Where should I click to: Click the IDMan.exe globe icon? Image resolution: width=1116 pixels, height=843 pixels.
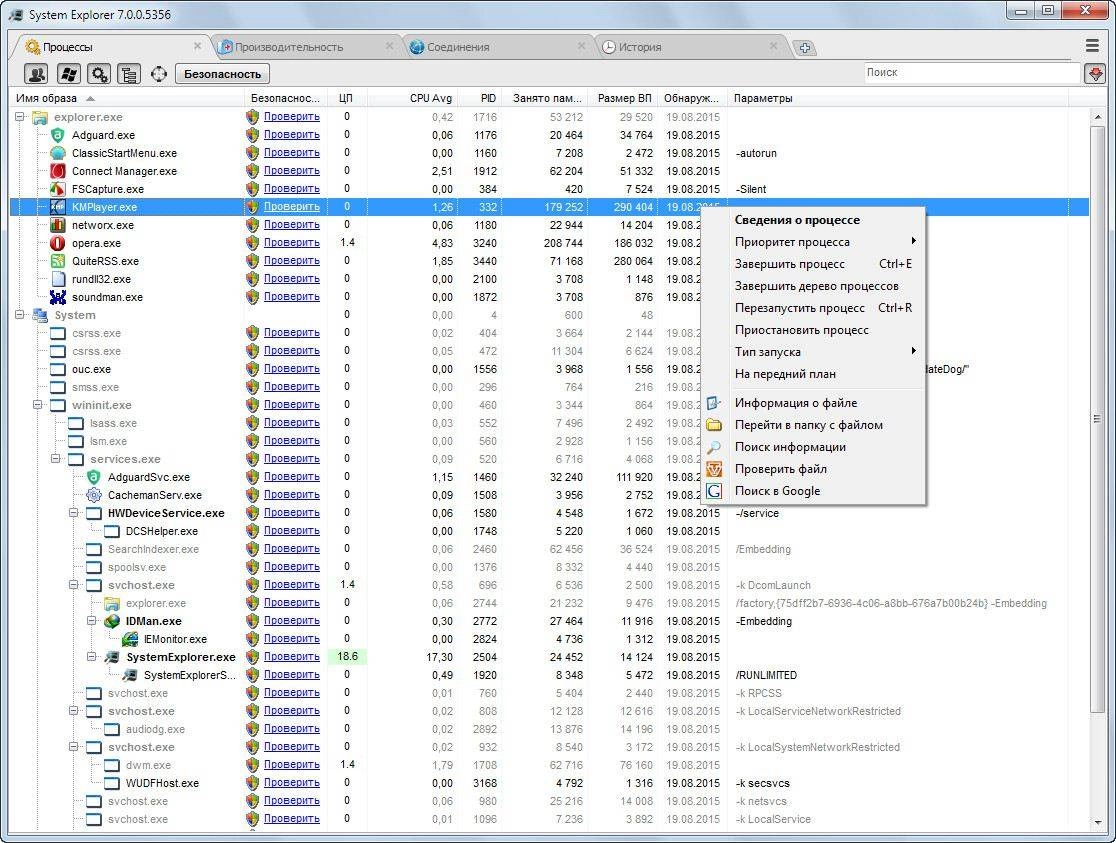(x=112, y=621)
